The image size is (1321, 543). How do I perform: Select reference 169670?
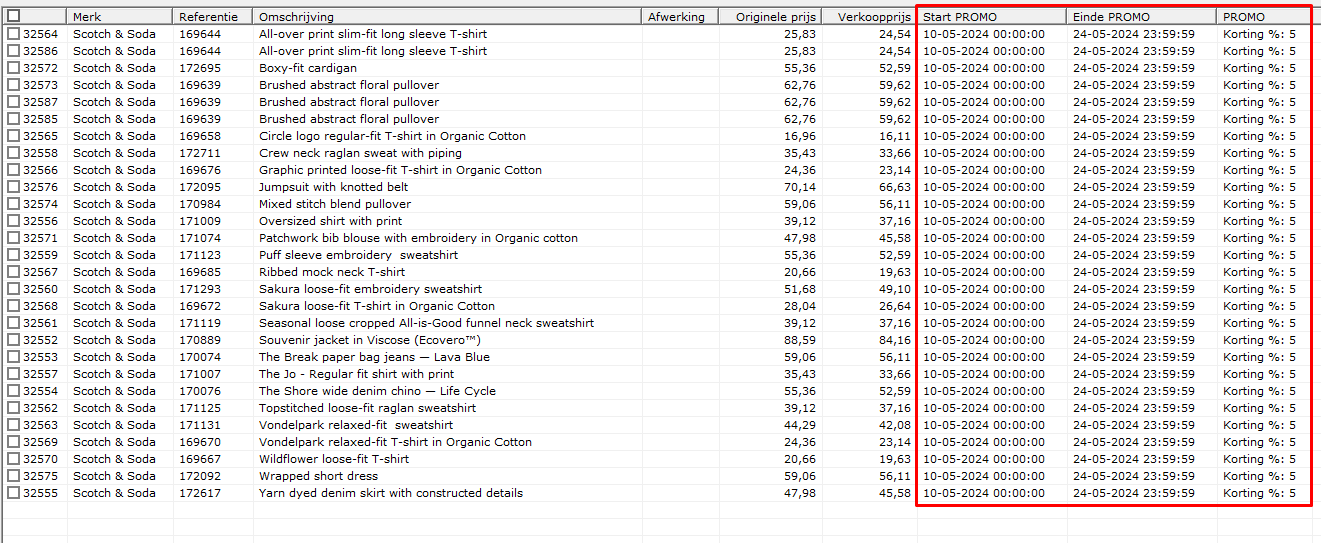(x=200, y=442)
